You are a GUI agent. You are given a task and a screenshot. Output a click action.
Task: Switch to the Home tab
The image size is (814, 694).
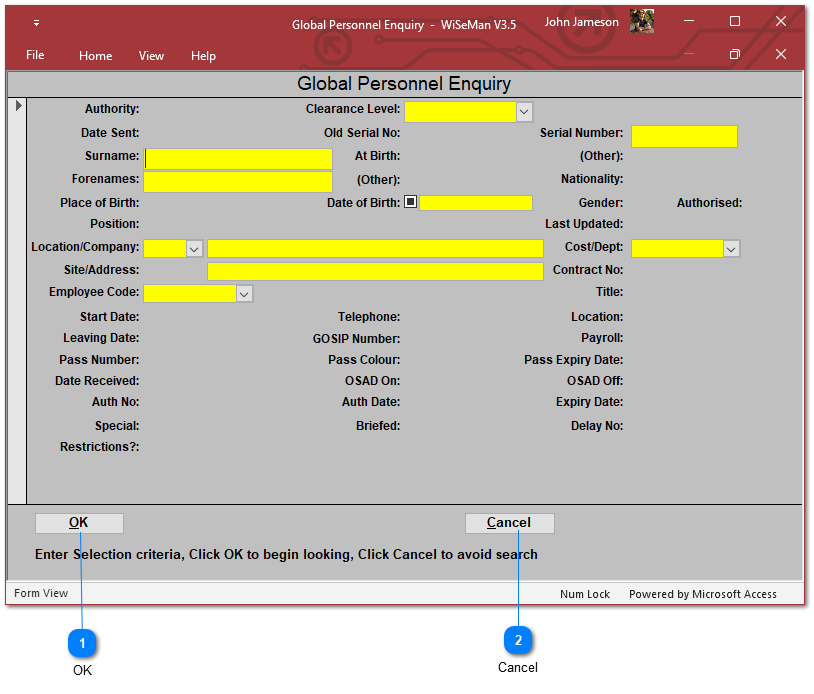tap(96, 56)
